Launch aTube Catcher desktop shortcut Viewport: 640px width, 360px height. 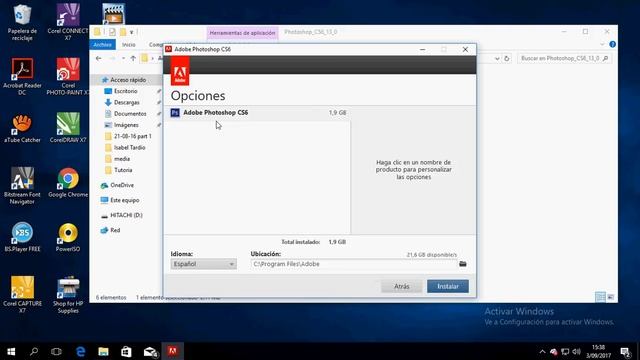click(x=22, y=128)
